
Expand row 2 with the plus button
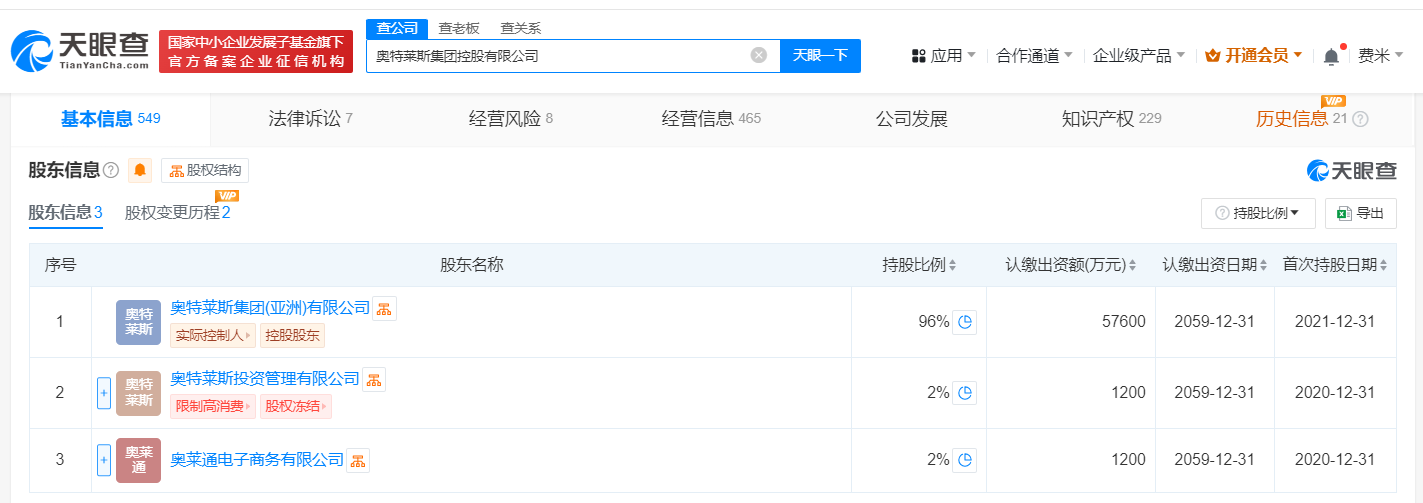[x=103, y=393]
